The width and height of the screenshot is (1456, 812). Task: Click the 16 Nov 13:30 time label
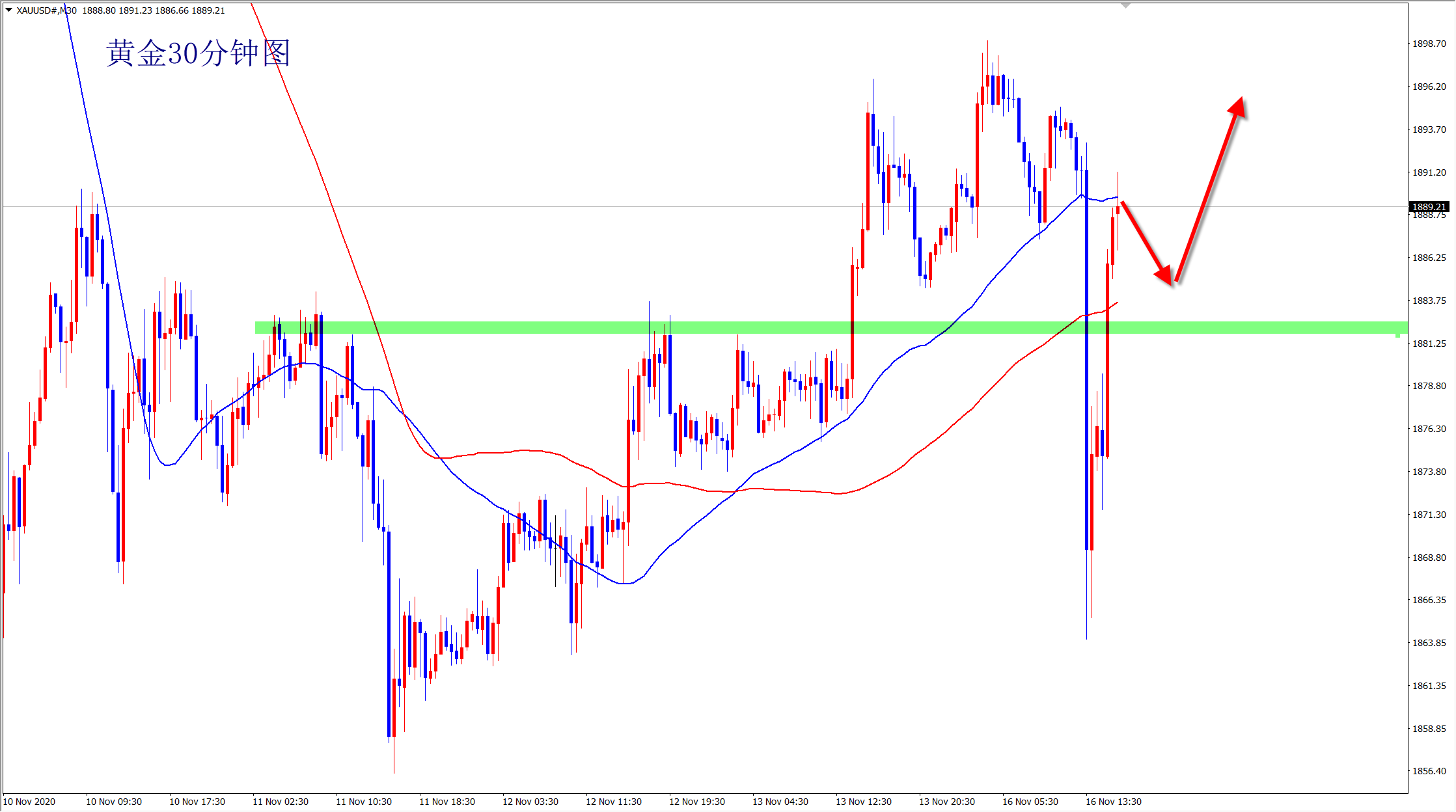click(1113, 802)
